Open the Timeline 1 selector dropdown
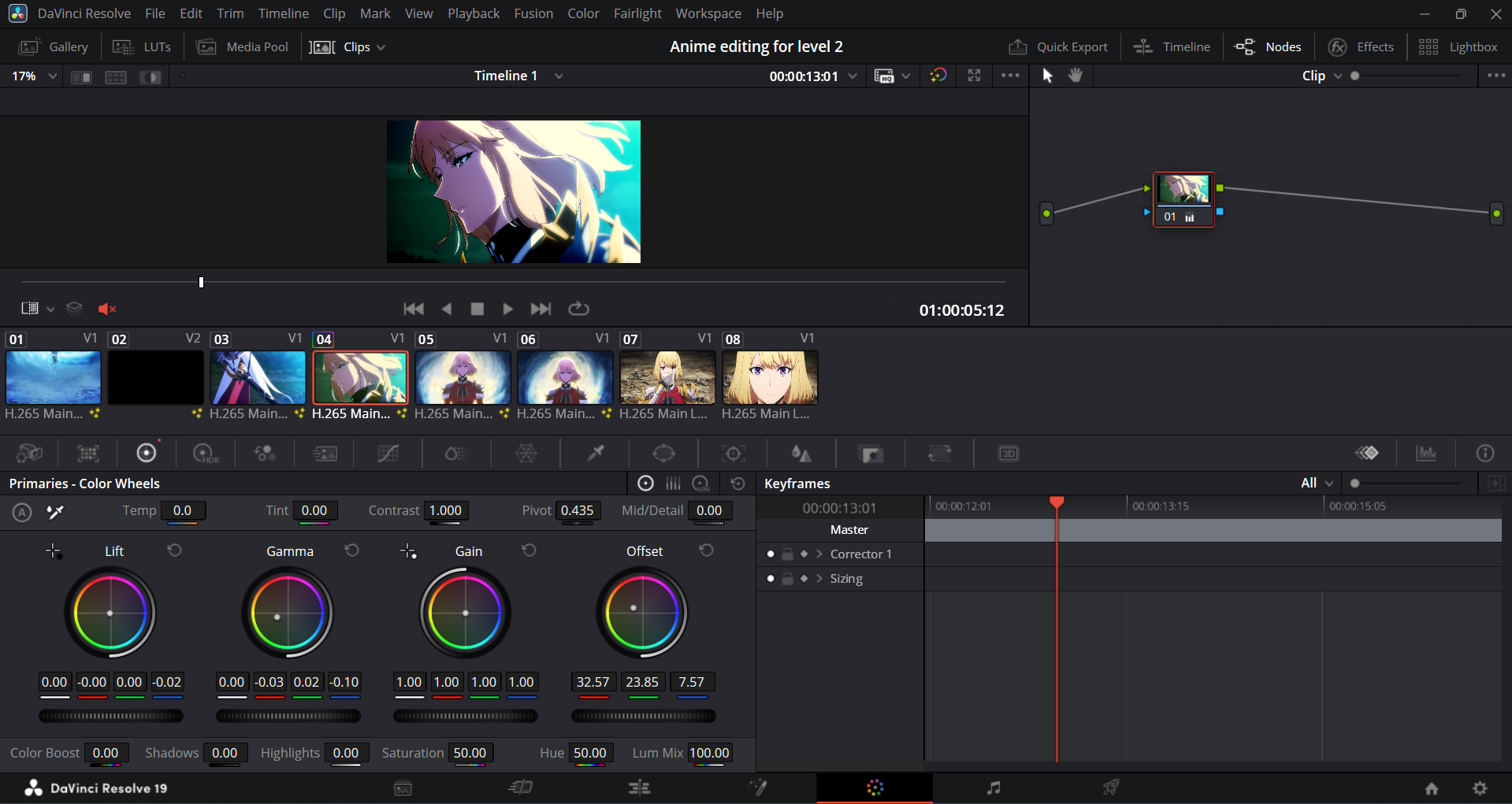The image size is (1512, 804). 559,76
